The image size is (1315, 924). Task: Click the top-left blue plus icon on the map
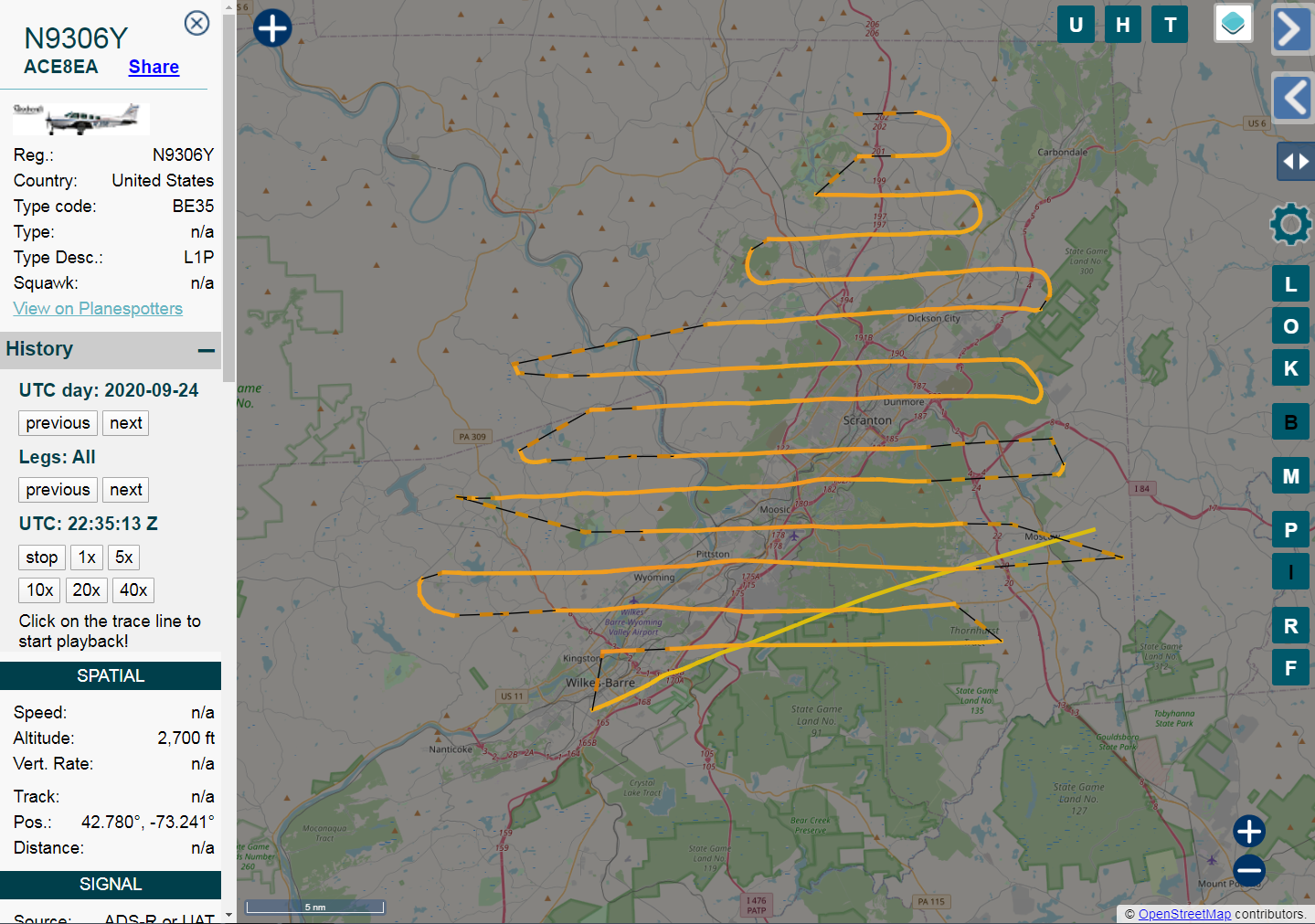272,28
